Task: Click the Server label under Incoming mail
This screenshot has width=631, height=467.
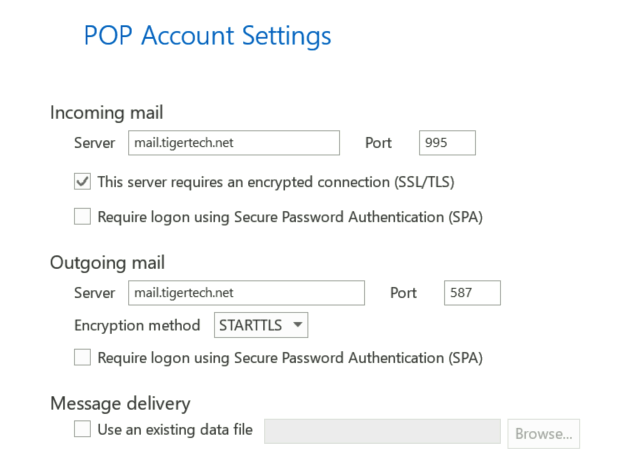Action: click(95, 143)
